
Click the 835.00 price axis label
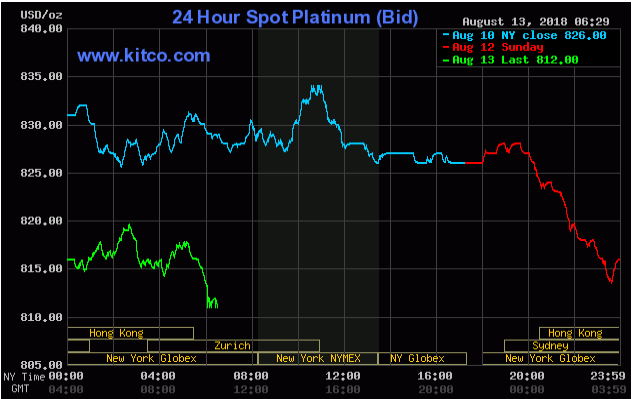41,76
